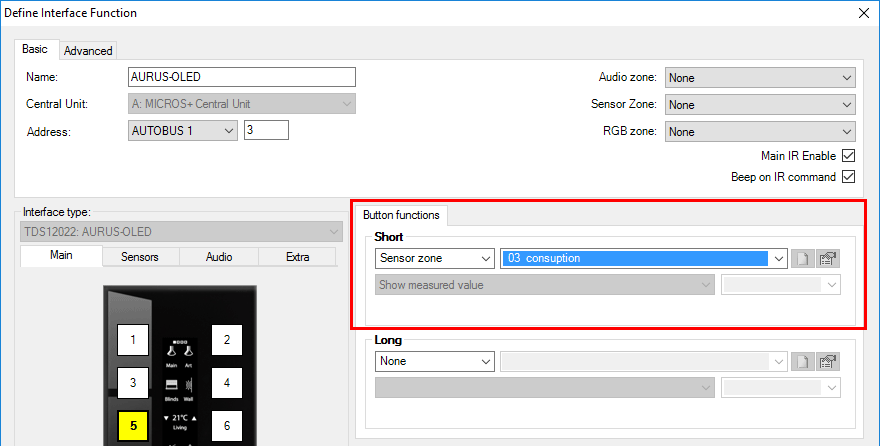
Task: Open the Sensors tab
Action: (140, 257)
